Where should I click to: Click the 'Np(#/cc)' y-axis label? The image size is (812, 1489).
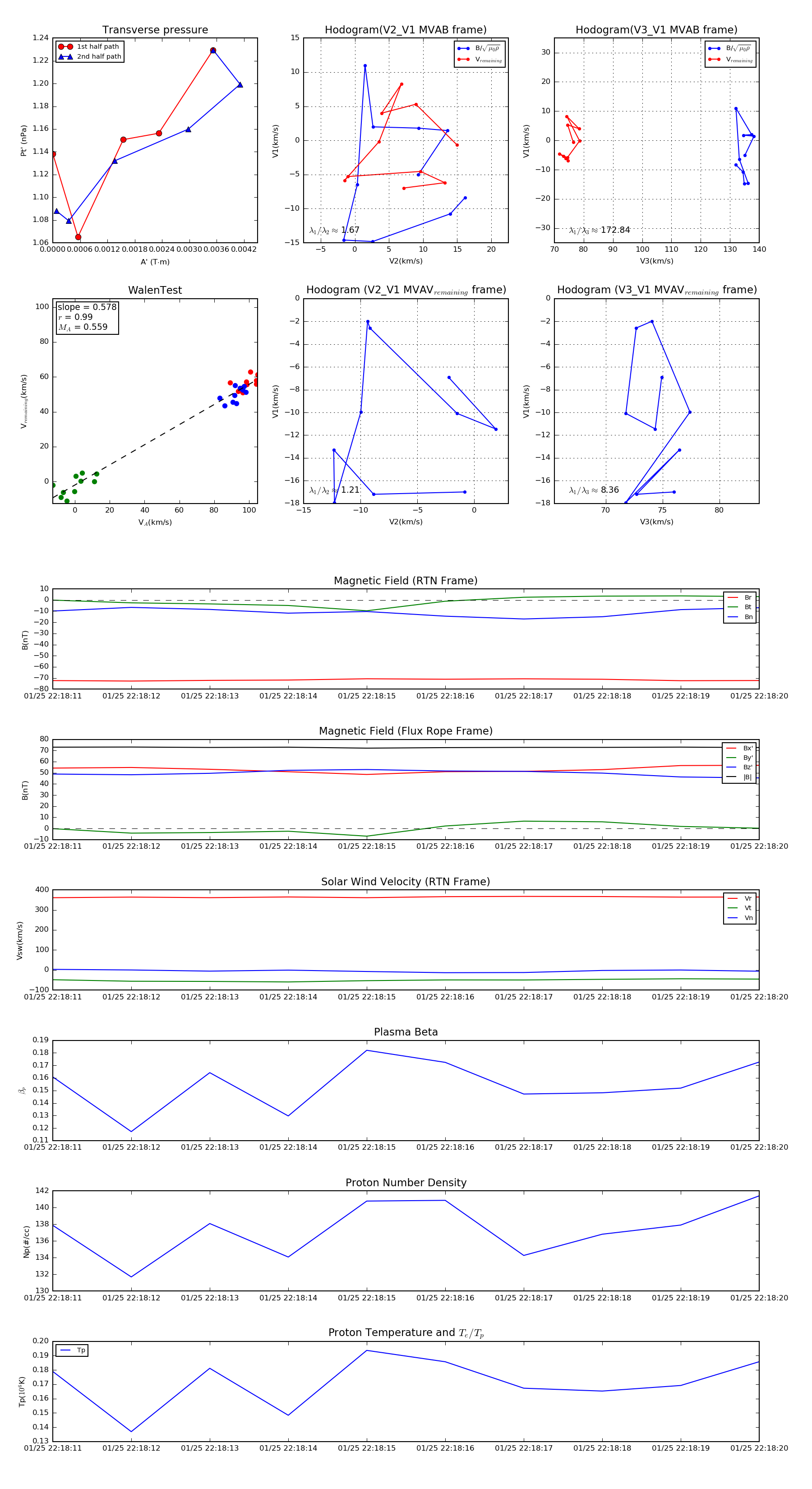point(26,1242)
